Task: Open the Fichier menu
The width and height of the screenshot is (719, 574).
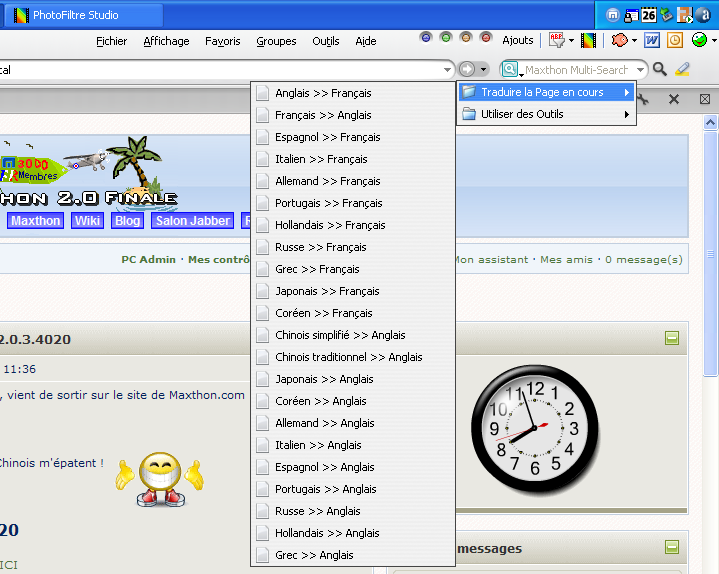Action: 111,41
